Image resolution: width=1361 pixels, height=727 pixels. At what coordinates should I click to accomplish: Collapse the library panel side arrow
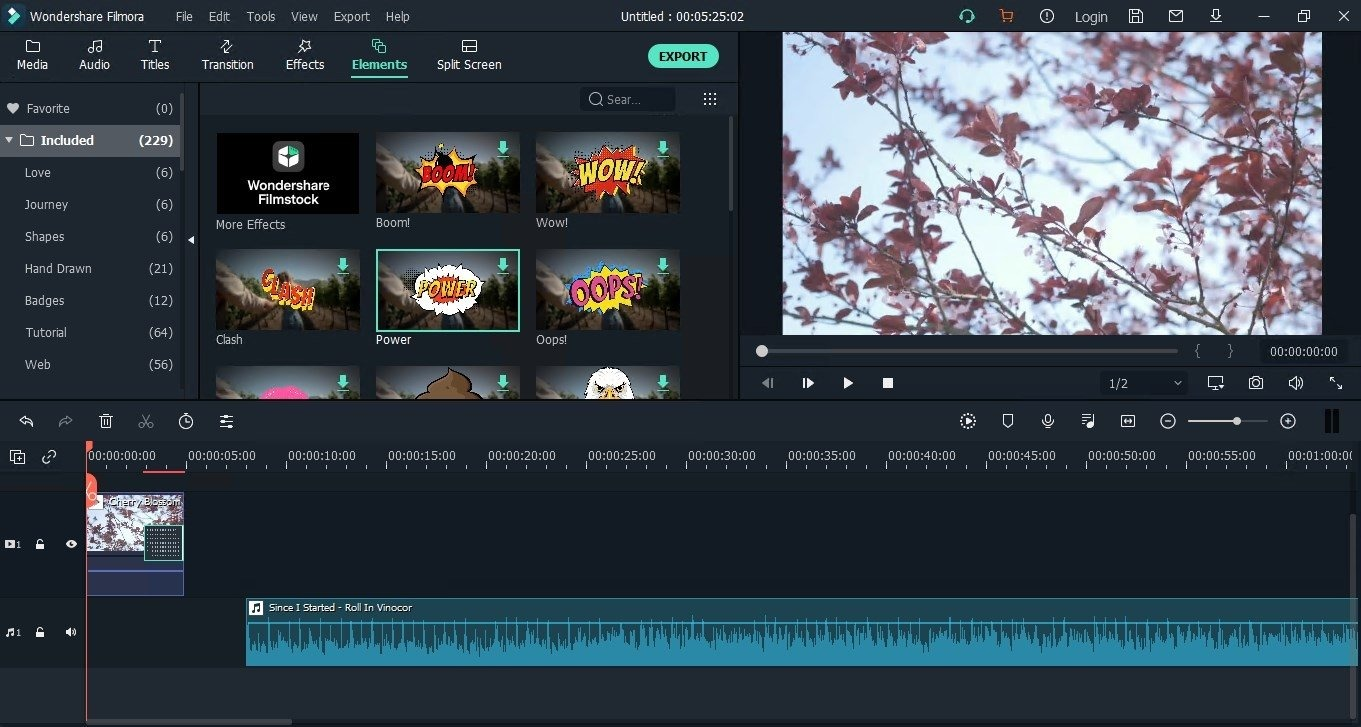[191, 239]
